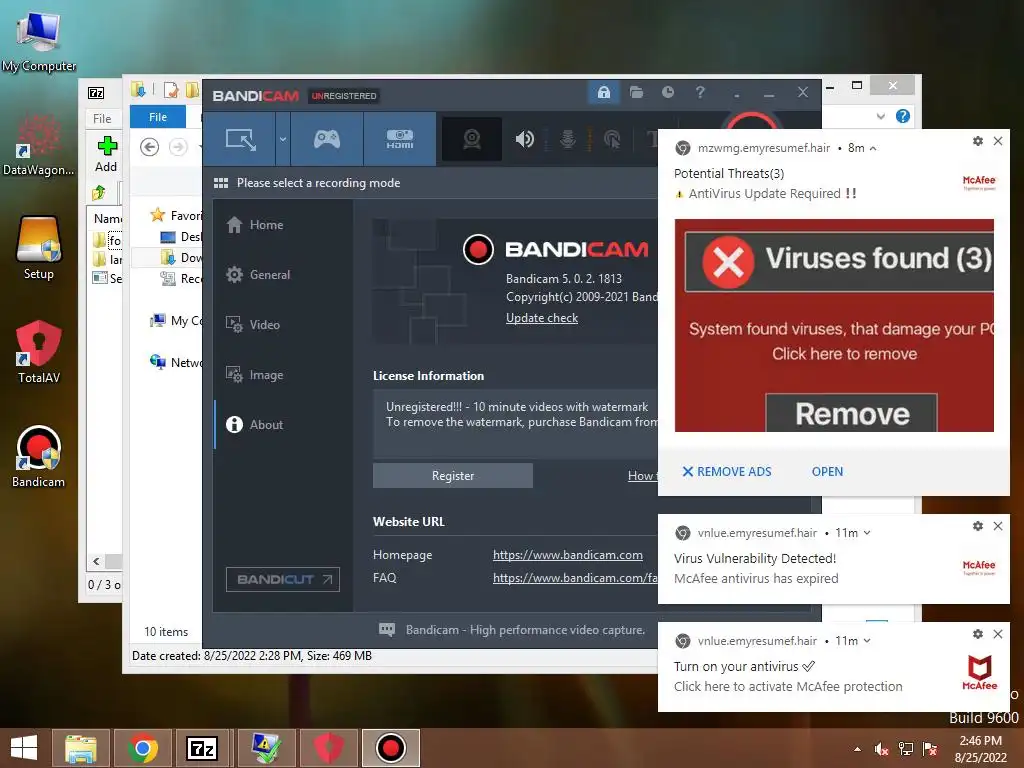The width and height of the screenshot is (1024, 768).
Task: Click Explorer forward navigation arrow
Action: [x=178, y=147]
